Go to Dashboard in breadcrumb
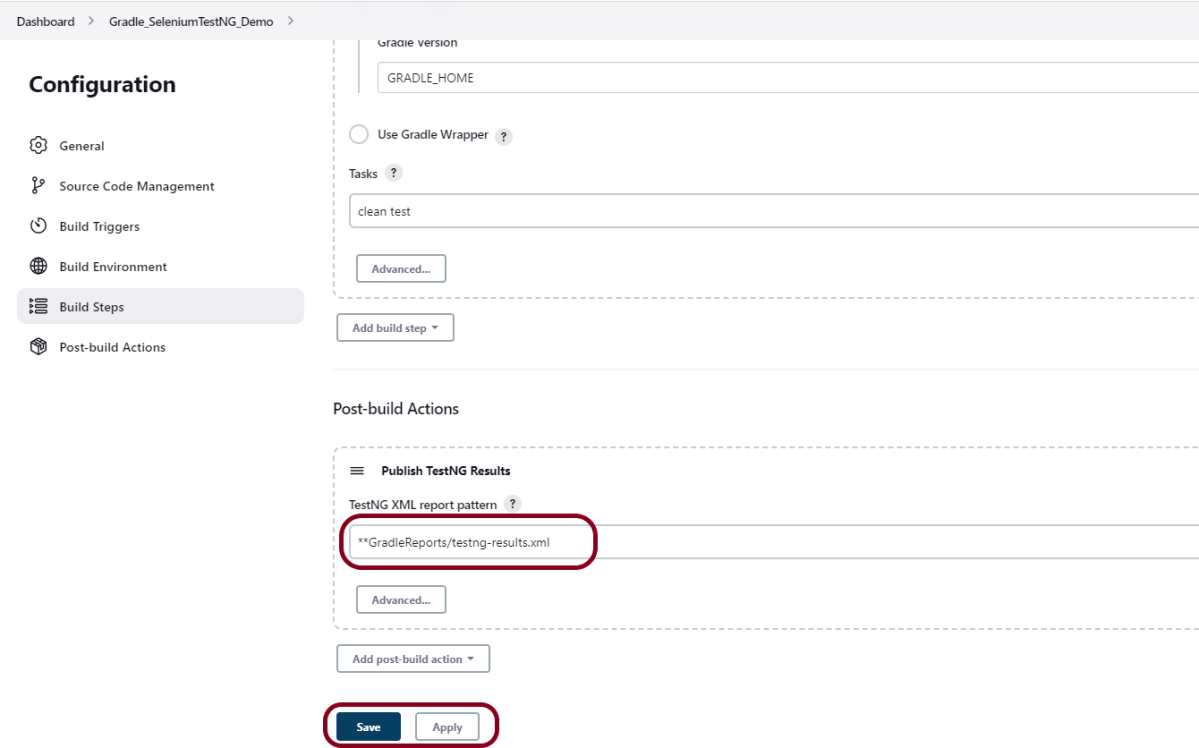The width and height of the screenshot is (1199, 748). pyautogui.click(x=45, y=22)
